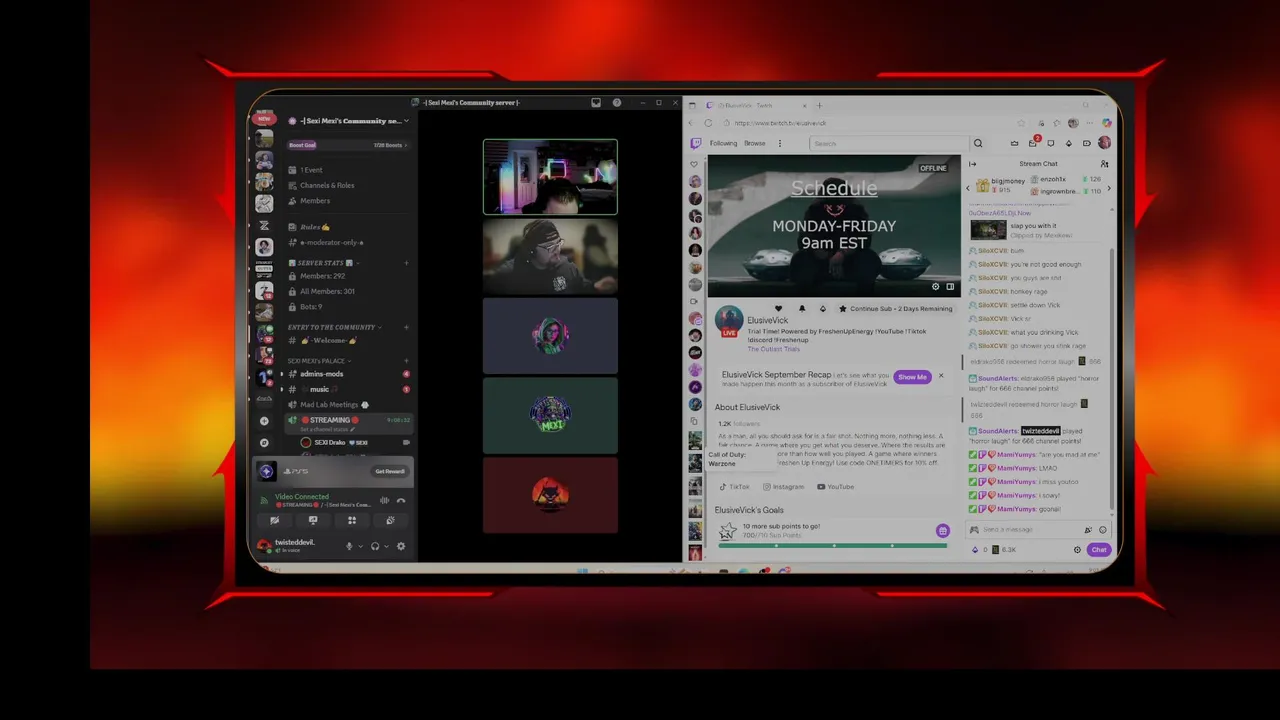Open Boost Goal bar in Discord
The width and height of the screenshot is (1280, 720).
347,145
